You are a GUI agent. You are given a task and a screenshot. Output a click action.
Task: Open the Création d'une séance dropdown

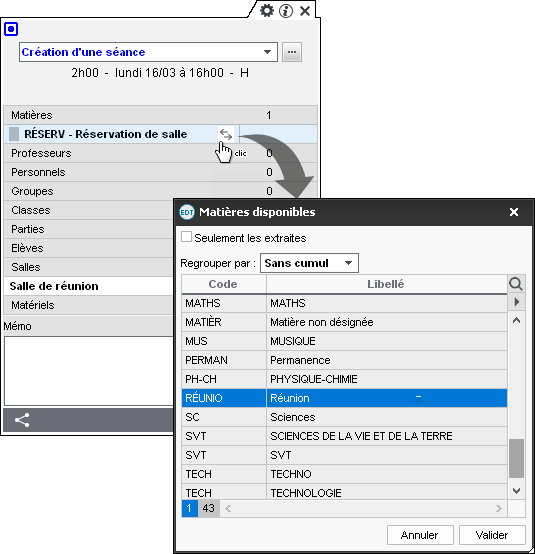point(148,52)
